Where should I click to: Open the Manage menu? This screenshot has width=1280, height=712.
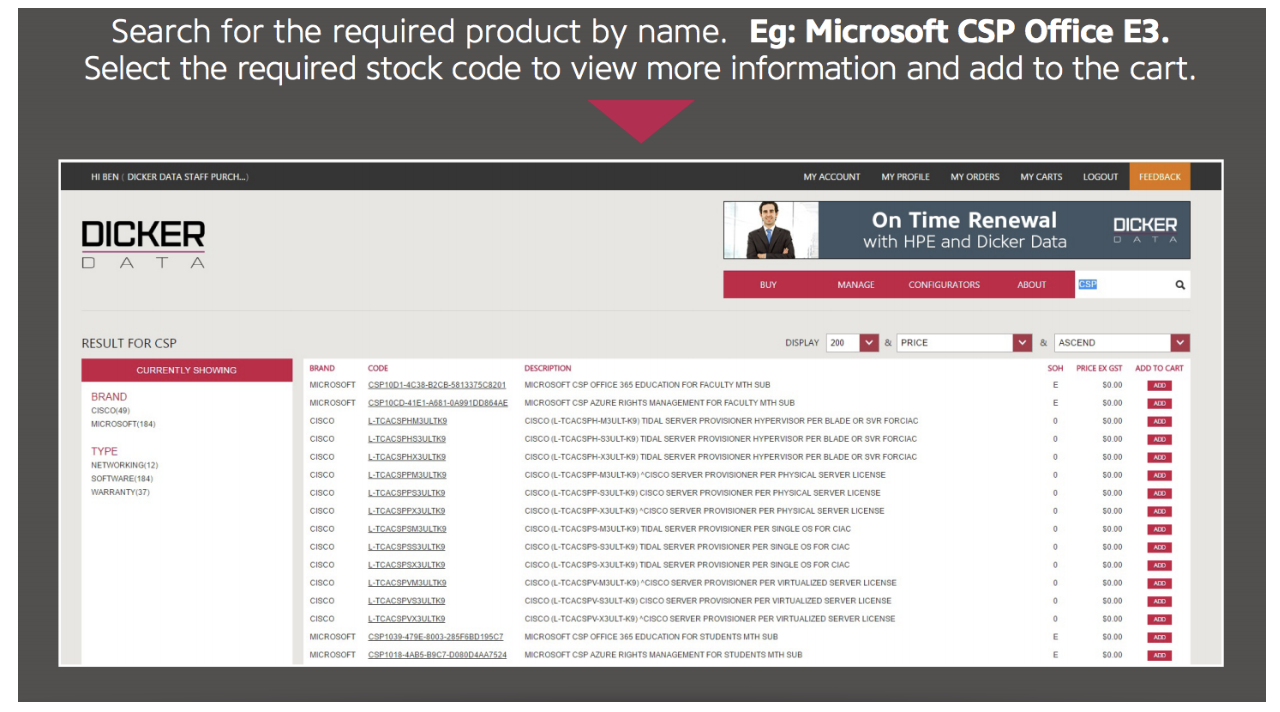(x=855, y=285)
